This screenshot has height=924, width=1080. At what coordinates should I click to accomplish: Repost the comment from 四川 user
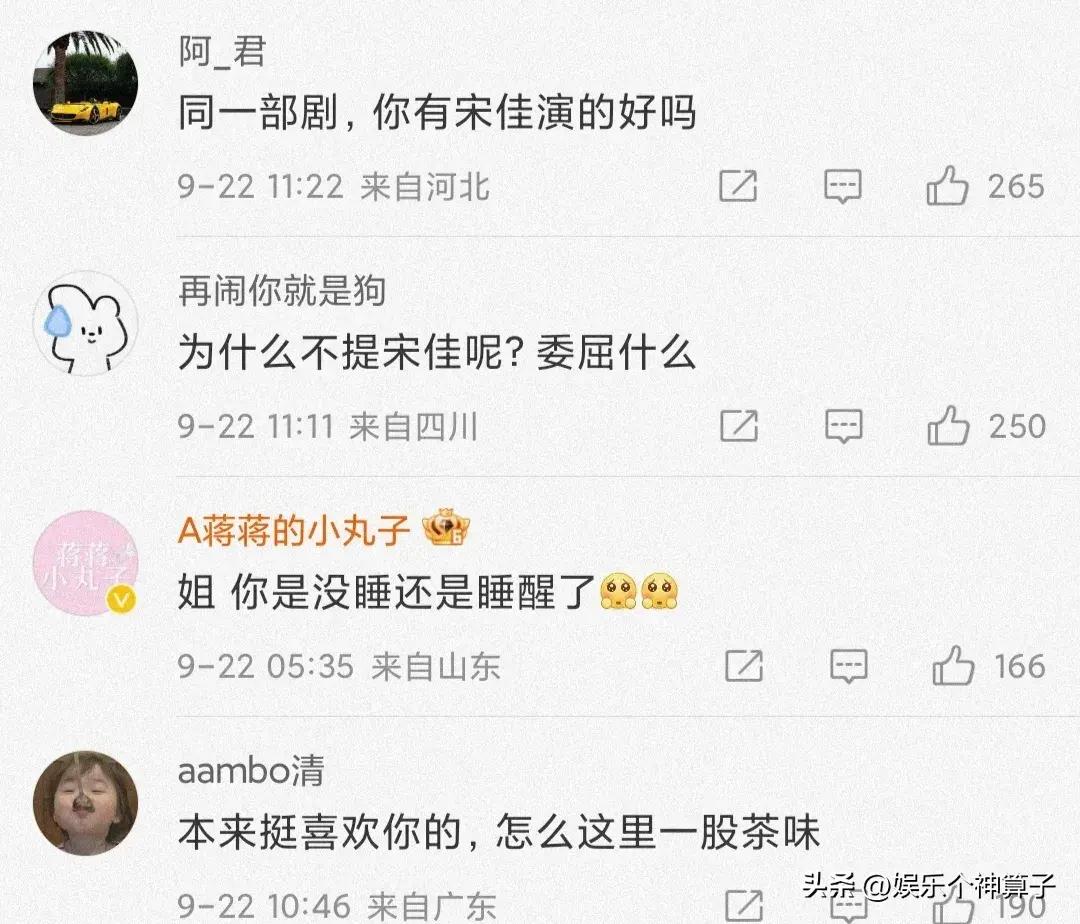coord(739,426)
